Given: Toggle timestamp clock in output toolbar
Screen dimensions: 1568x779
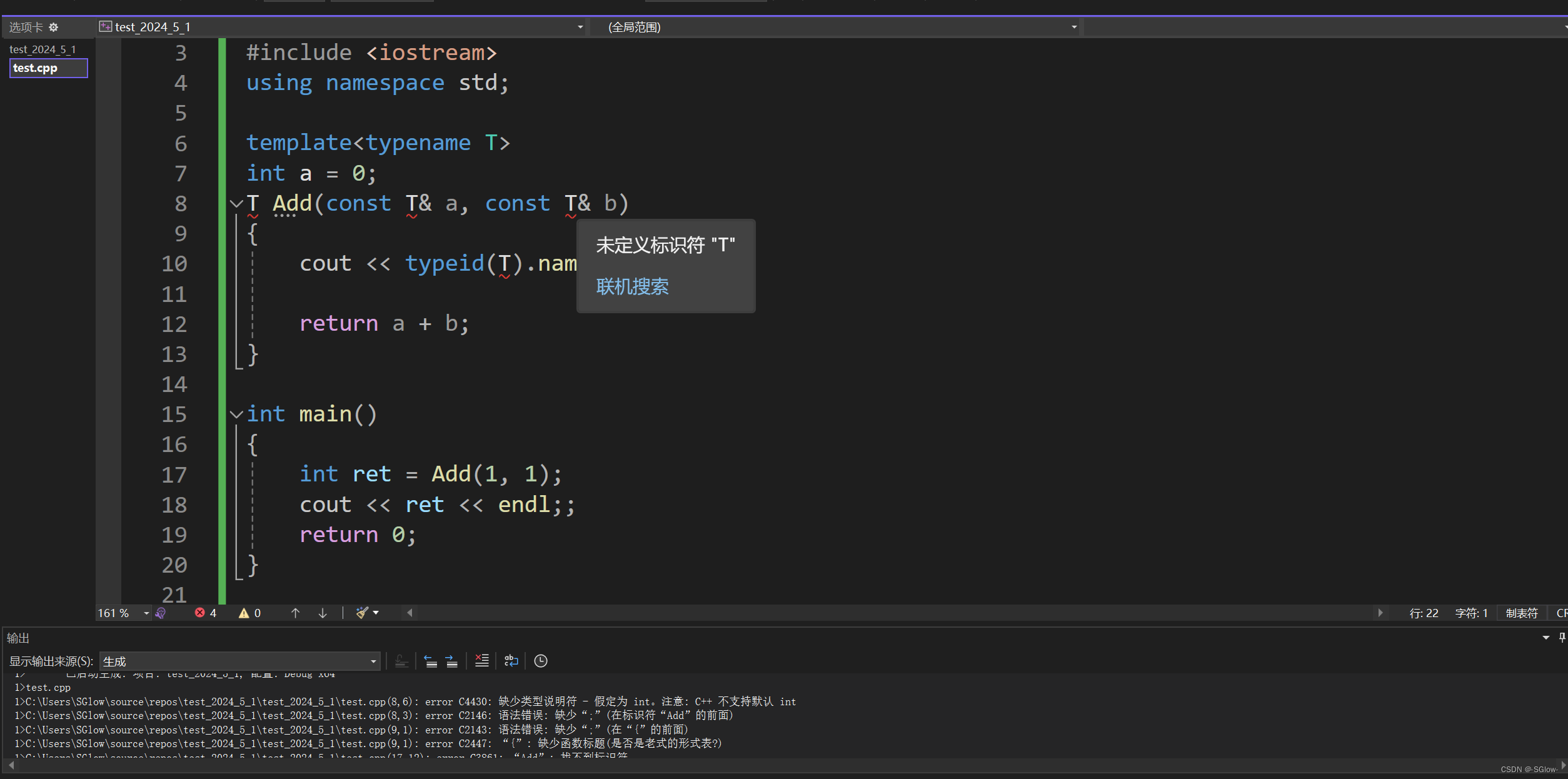Looking at the screenshot, I should pos(541,661).
